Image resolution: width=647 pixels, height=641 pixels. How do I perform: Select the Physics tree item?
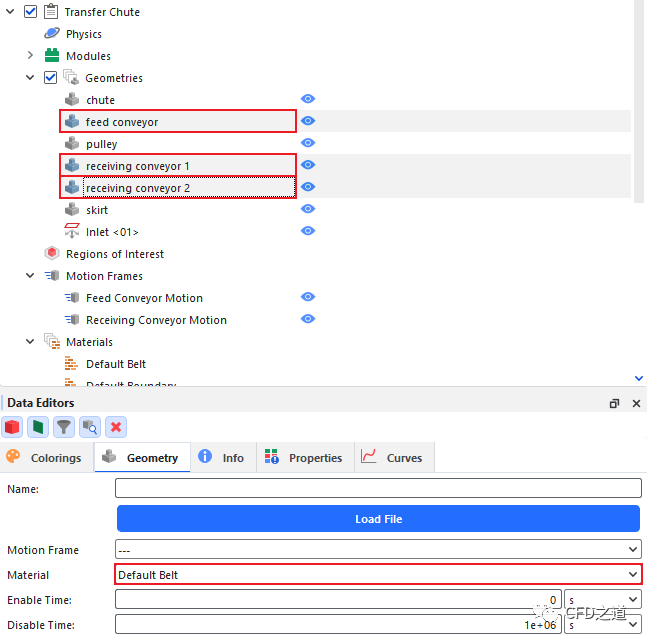(x=84, y=34)
